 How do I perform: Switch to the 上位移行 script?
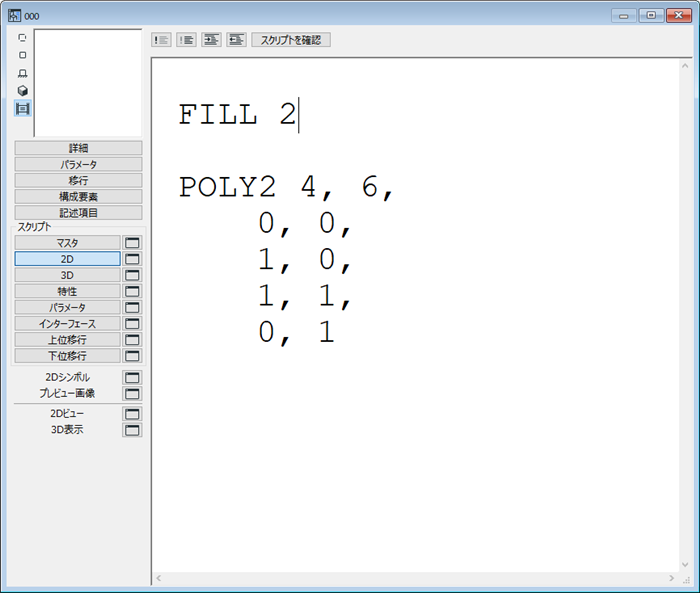point(67,340)
